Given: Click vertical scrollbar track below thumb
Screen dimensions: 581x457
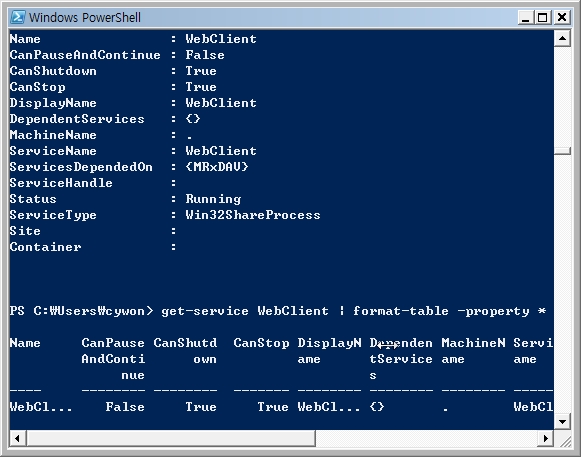Looking at the screenshot, I should point(562,284).
